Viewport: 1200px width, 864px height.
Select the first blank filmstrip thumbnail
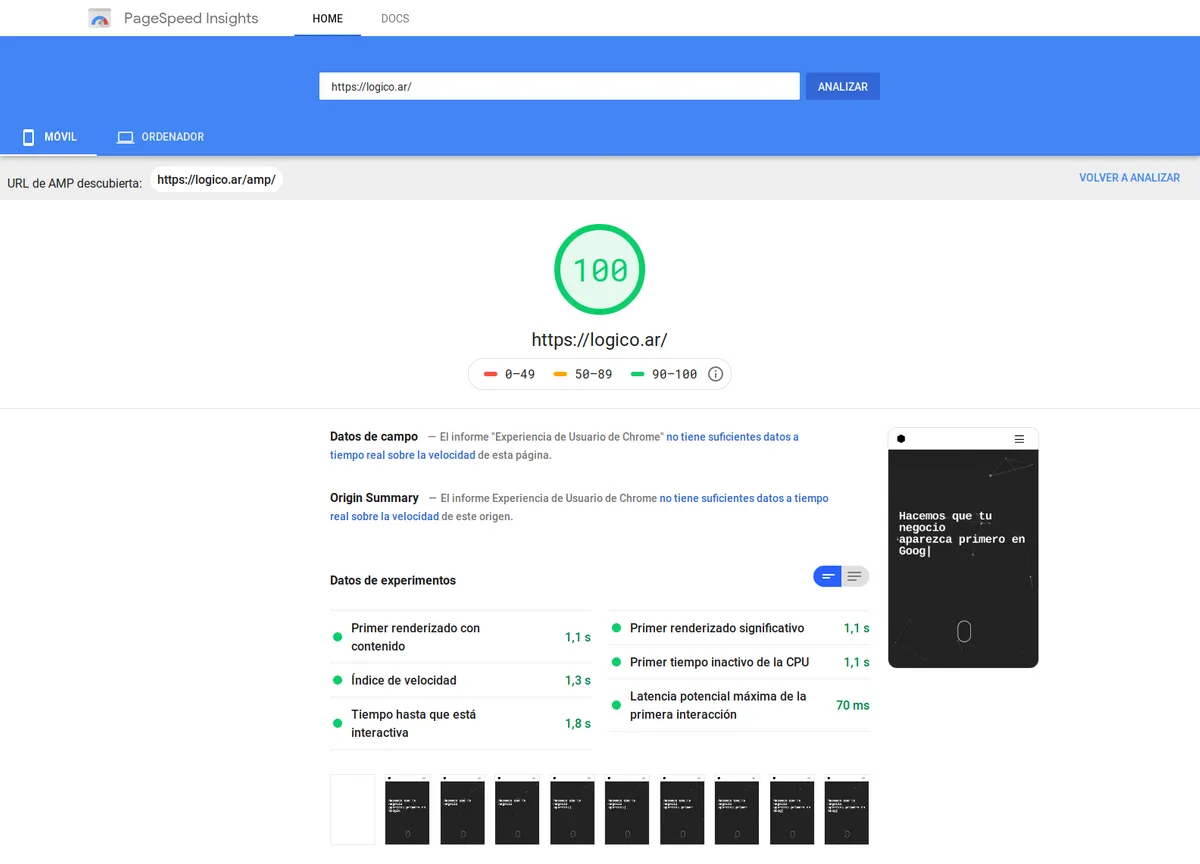353,810
